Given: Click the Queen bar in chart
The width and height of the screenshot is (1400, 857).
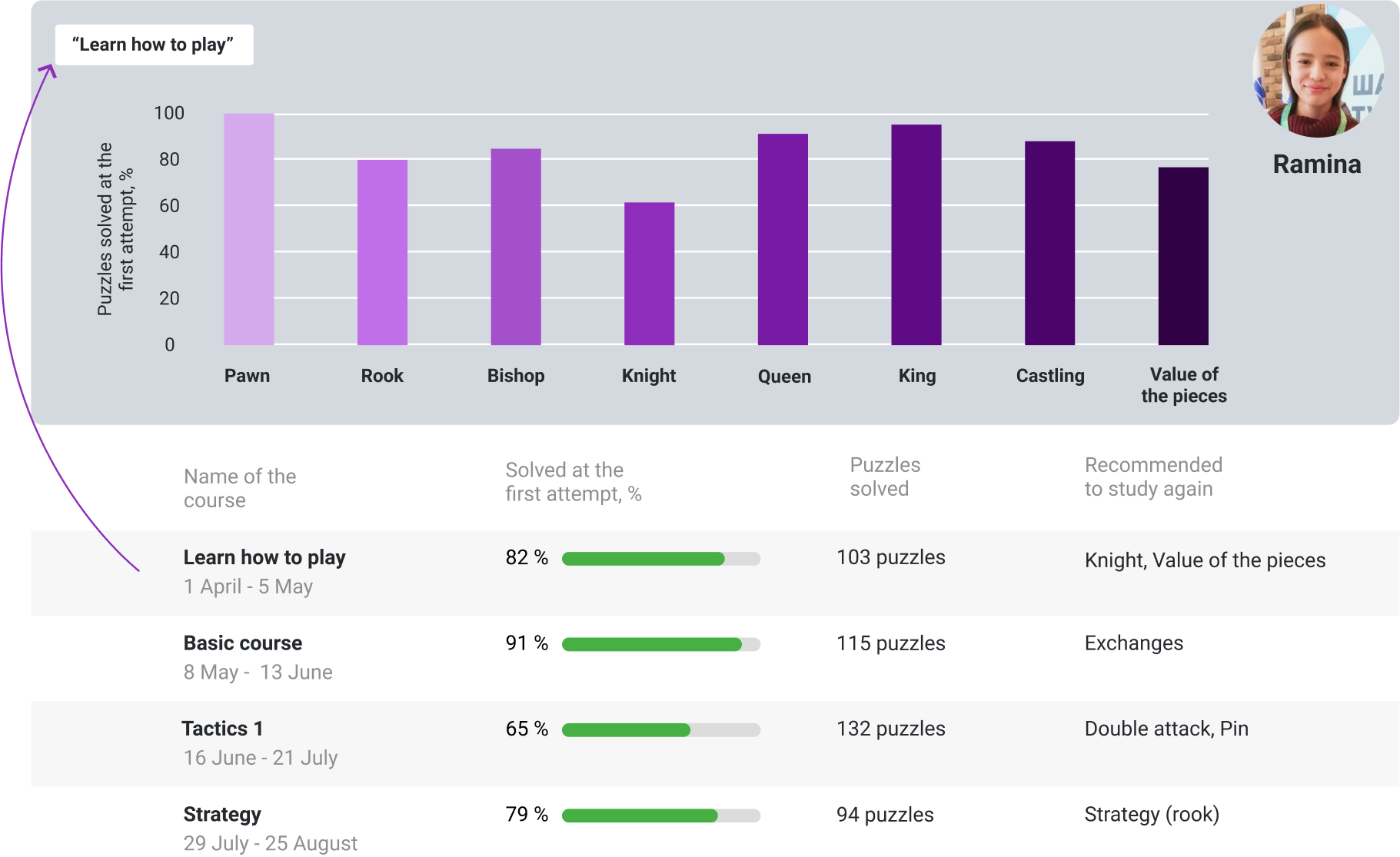Looking at the screenshot, I should click(783, 239).
